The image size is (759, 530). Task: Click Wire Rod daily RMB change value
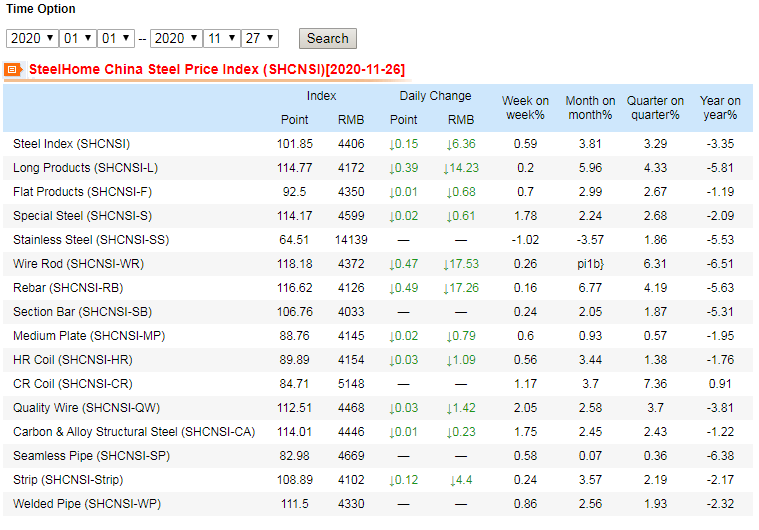tap(461, 264)
